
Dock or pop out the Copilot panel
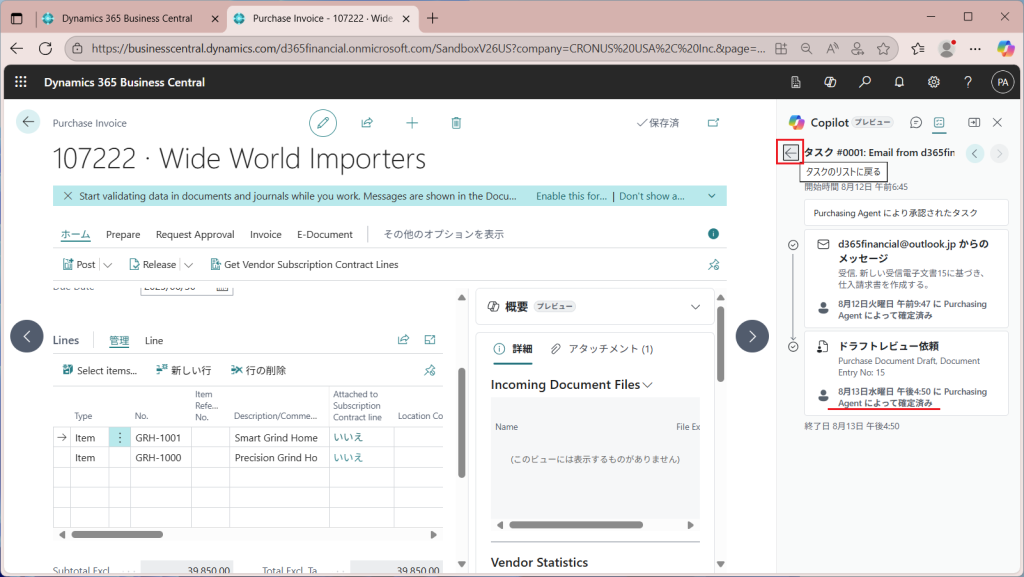click(x=974, y=122)
